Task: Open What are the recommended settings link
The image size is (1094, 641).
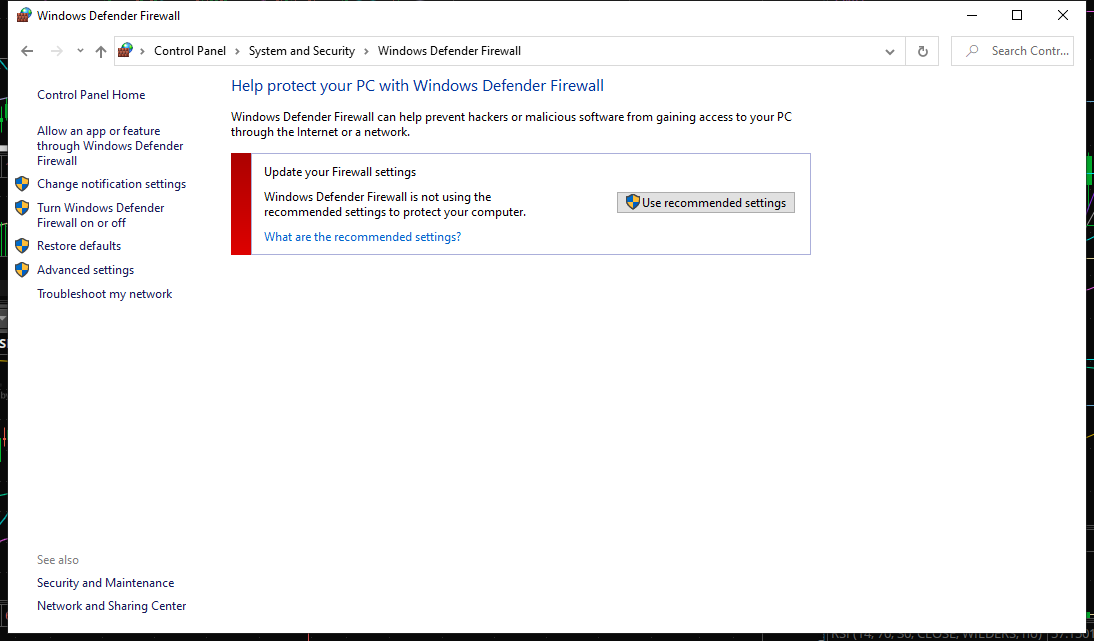Action: 362,237
